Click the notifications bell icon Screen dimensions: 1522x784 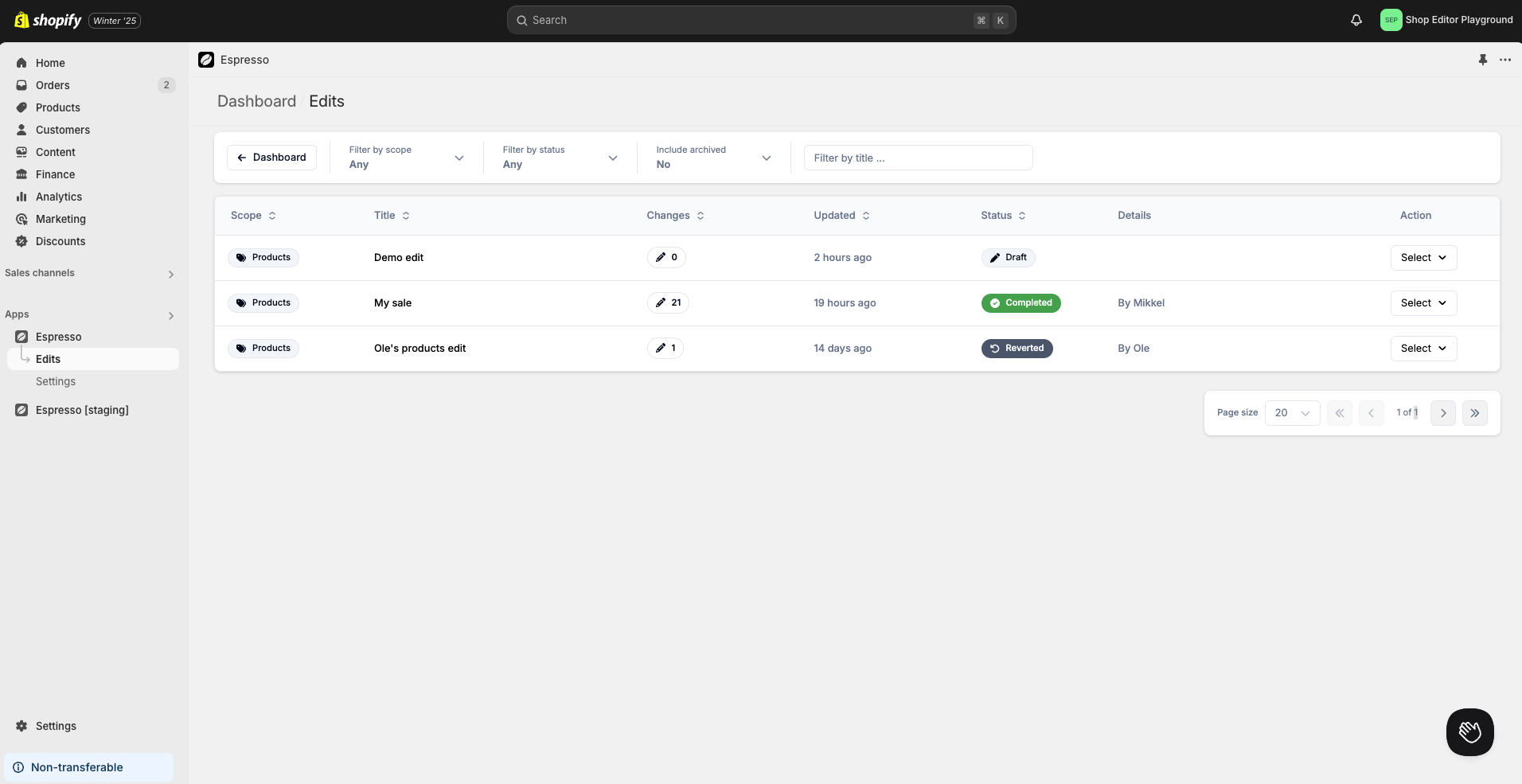(1356, 21)
